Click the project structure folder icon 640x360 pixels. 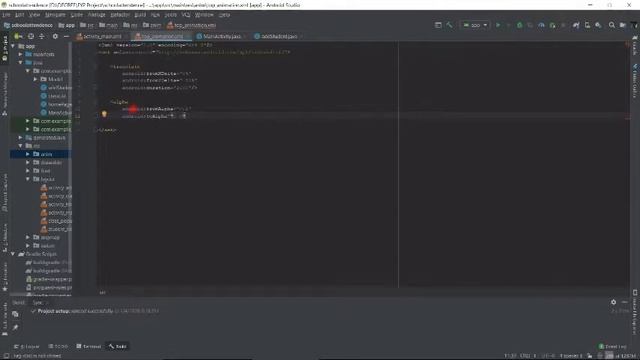point(623,25)
